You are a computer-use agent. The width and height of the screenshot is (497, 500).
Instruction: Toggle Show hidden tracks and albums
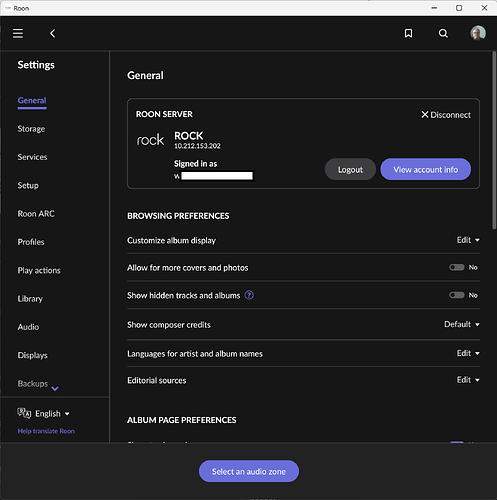point(456,295)
